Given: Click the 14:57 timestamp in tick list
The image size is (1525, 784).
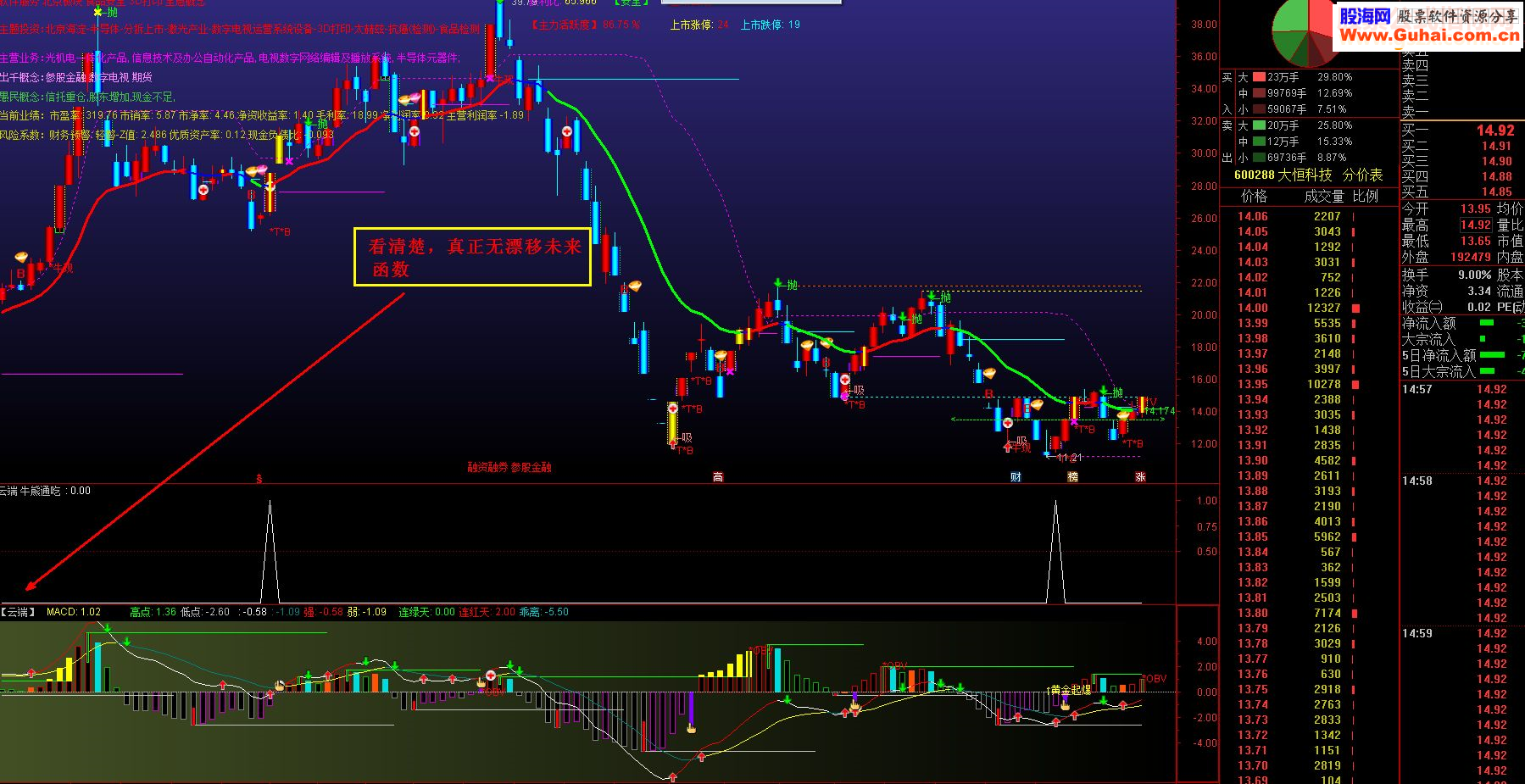Looking at the screenshot, I should coord(1416,389).
